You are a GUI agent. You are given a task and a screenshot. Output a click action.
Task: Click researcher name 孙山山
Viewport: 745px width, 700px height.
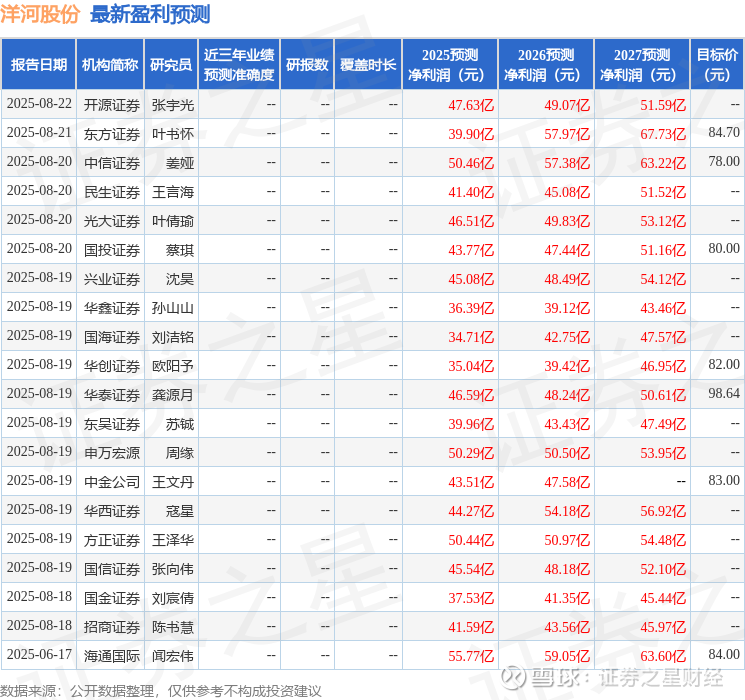coord(173,308)
